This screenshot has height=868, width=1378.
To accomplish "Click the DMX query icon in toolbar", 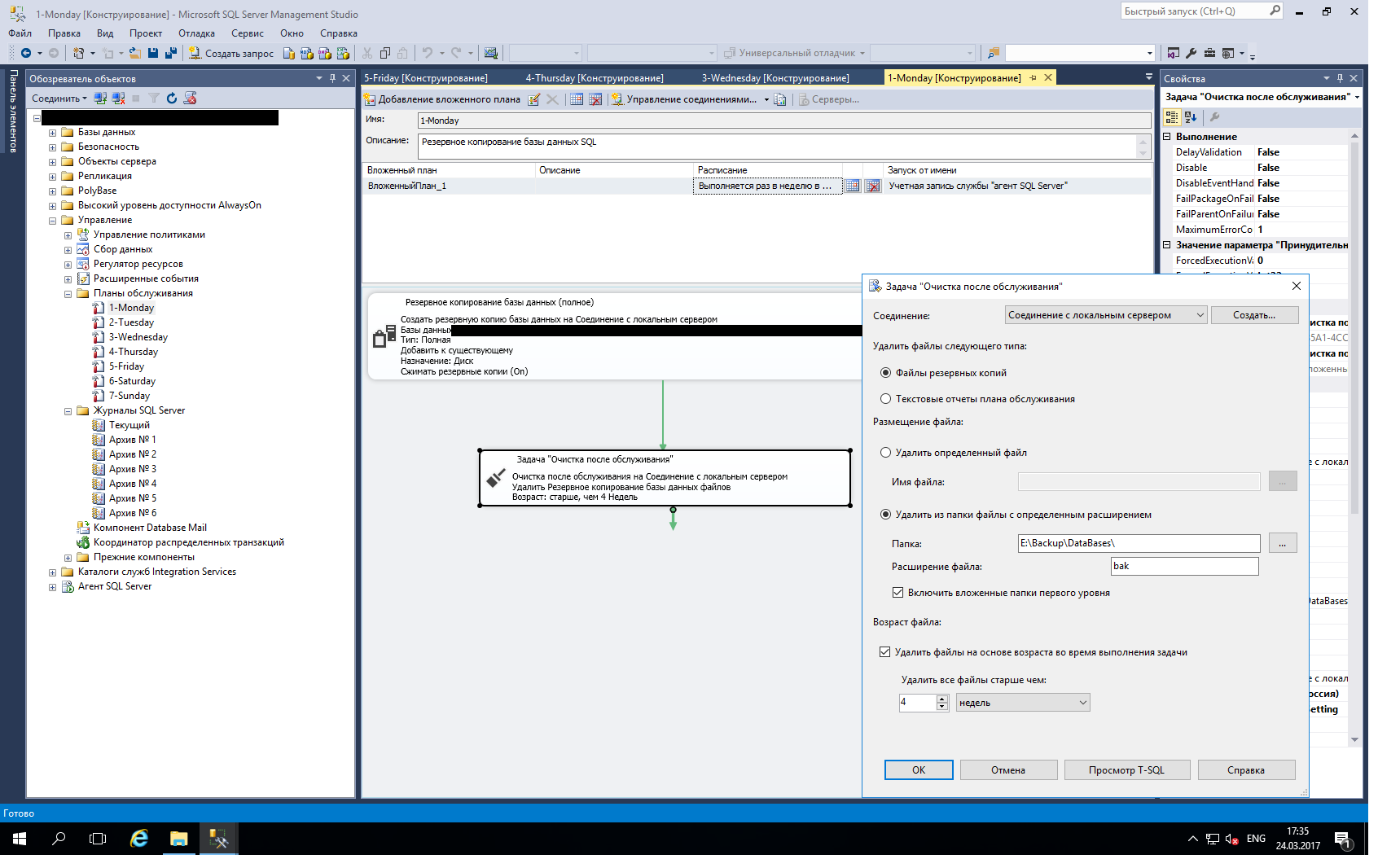I will click(x=325, y=53).
